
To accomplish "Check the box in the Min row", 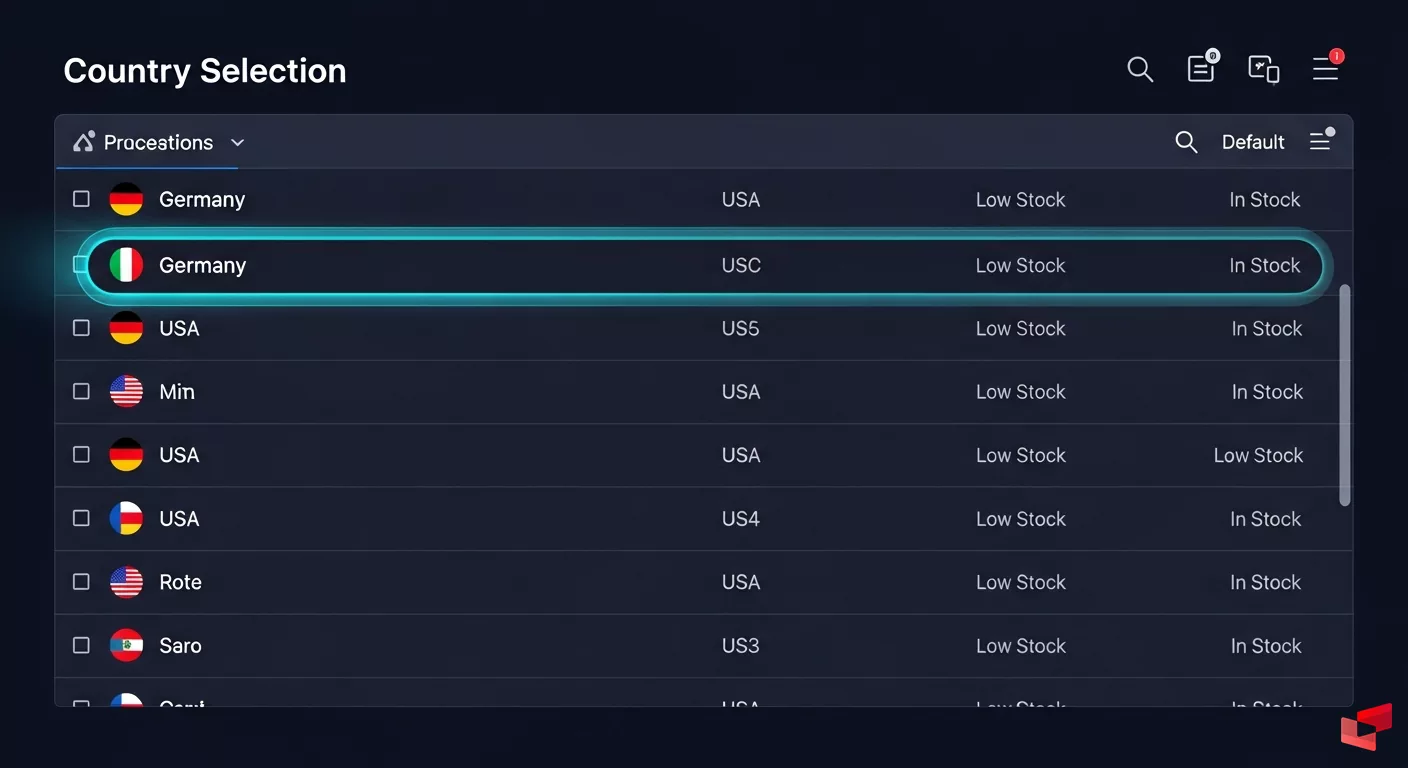I will (x=82, y=392).
